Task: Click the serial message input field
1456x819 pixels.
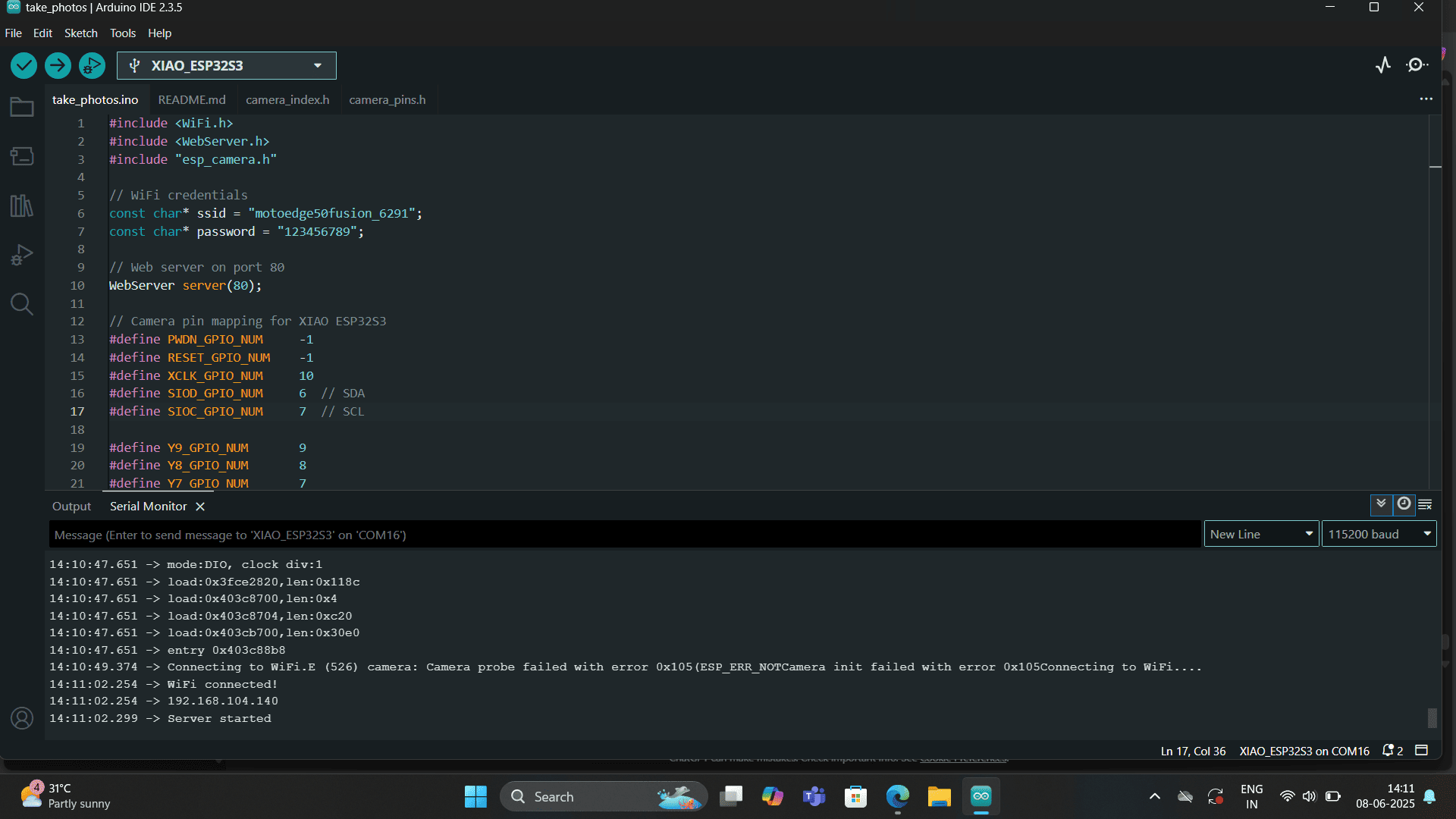Action: 625,535
